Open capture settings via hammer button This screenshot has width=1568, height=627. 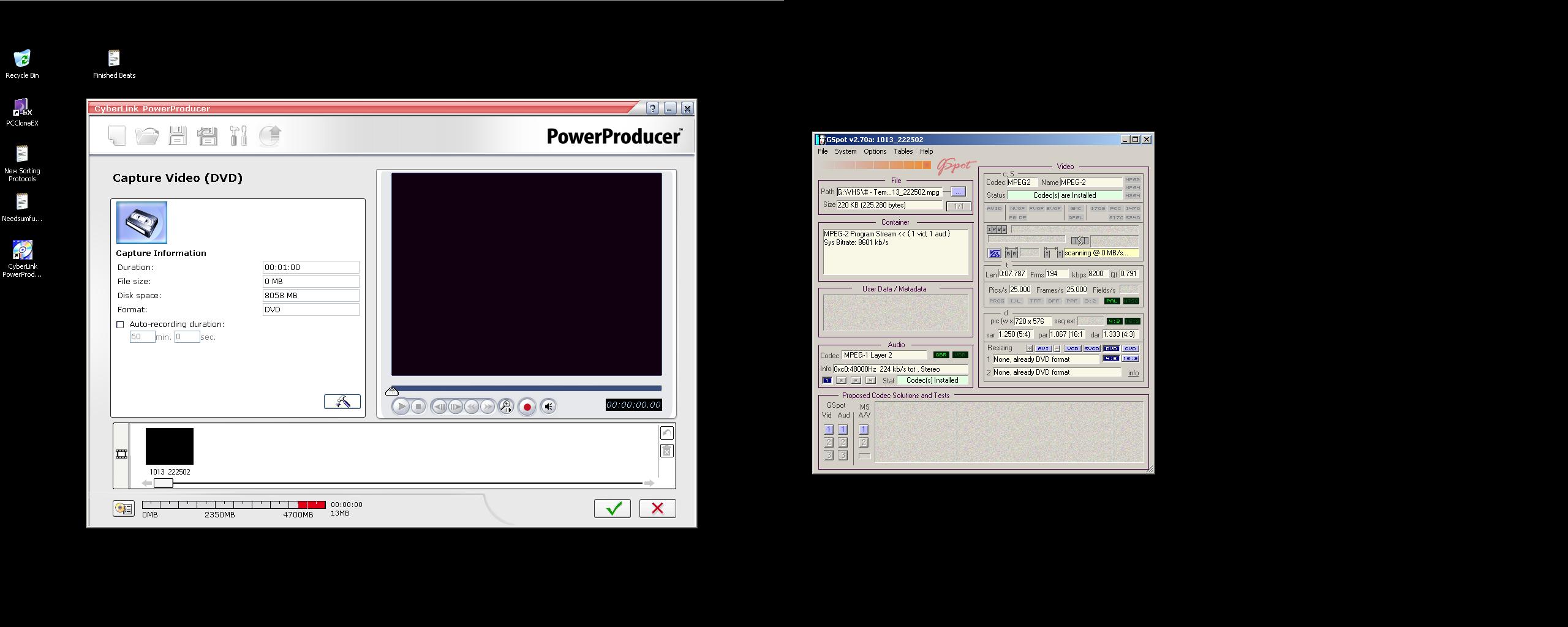pos(342,402)
